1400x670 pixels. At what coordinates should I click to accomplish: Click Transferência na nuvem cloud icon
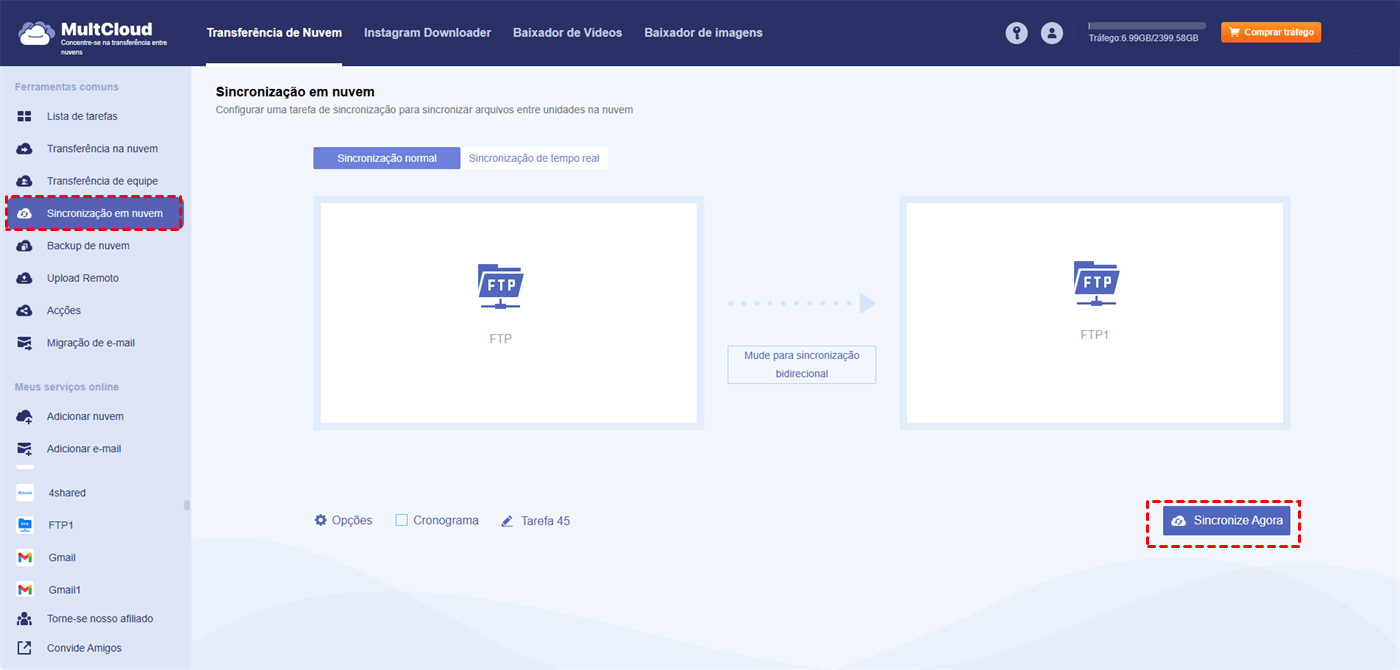coord(25,149)
